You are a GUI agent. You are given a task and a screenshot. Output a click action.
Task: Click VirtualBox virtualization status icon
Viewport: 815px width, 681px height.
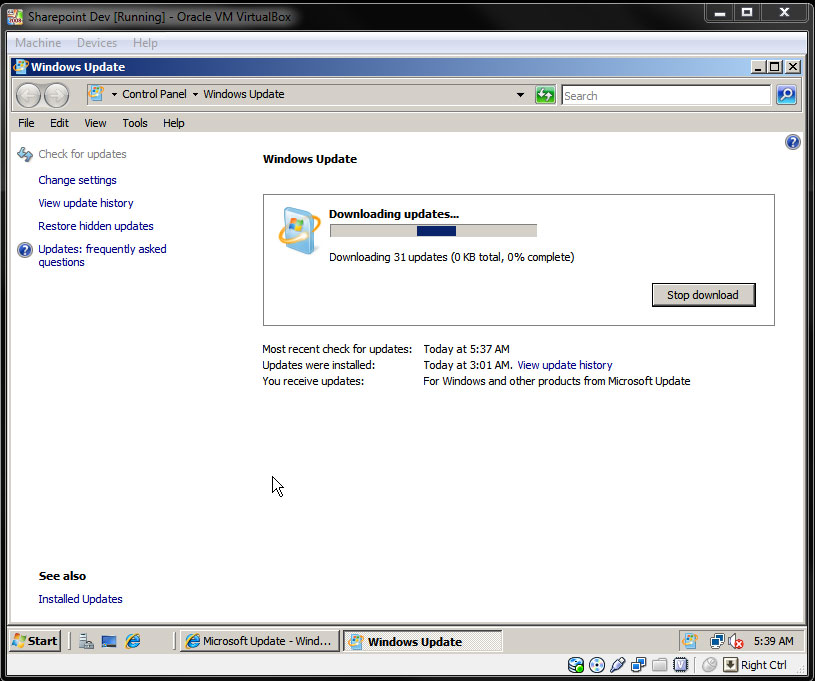(680, 665)
